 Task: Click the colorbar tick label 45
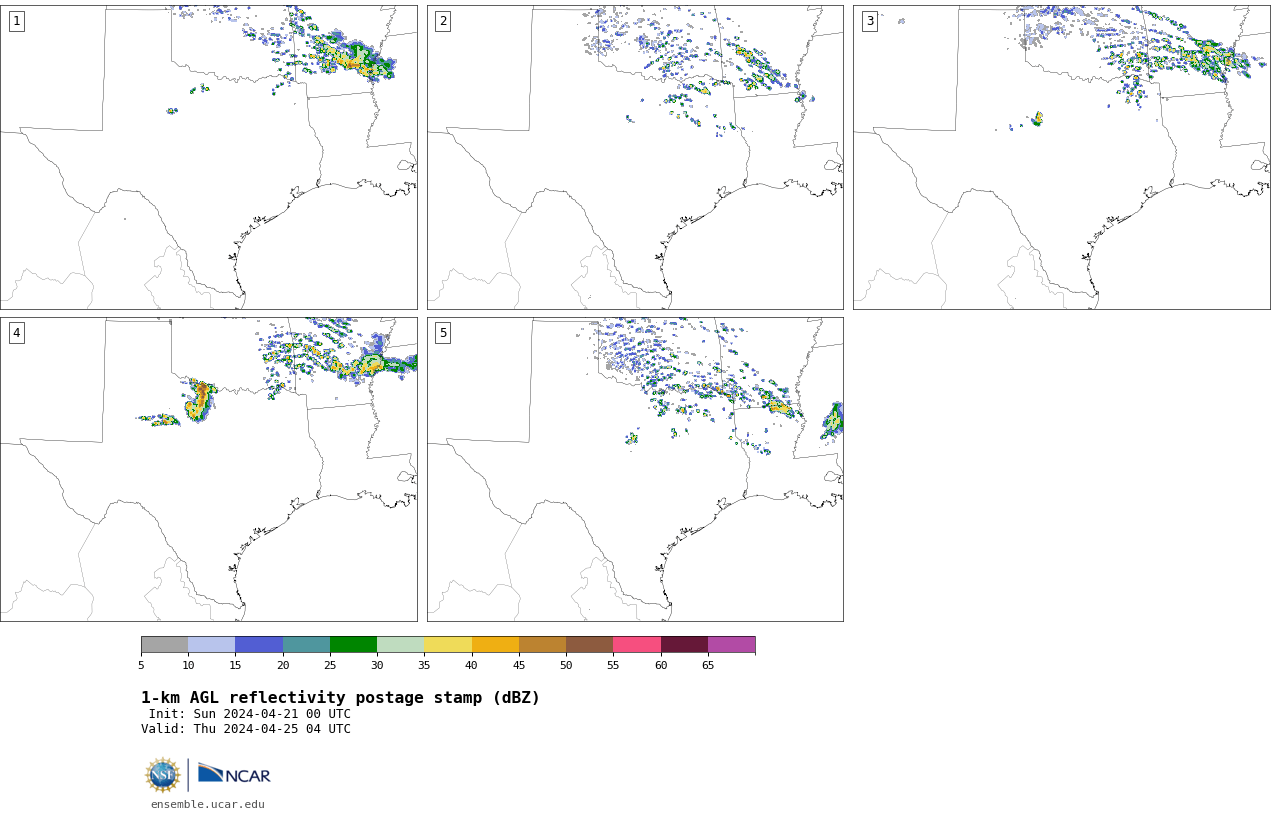tap(519, 665)
